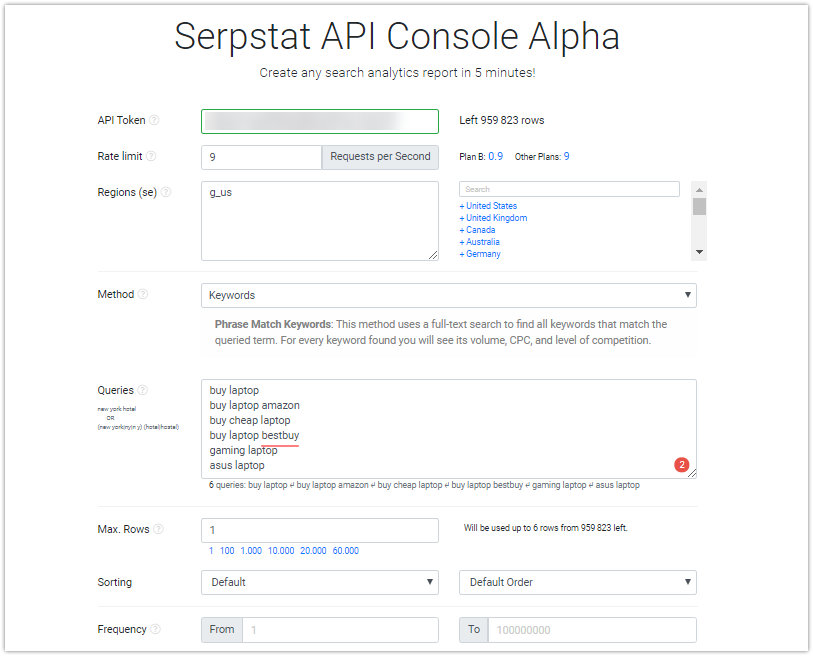This screenshot has width=813, height=656.
Task: Click the red spellcheck badge showing 2
Action: tap(681, 465)
